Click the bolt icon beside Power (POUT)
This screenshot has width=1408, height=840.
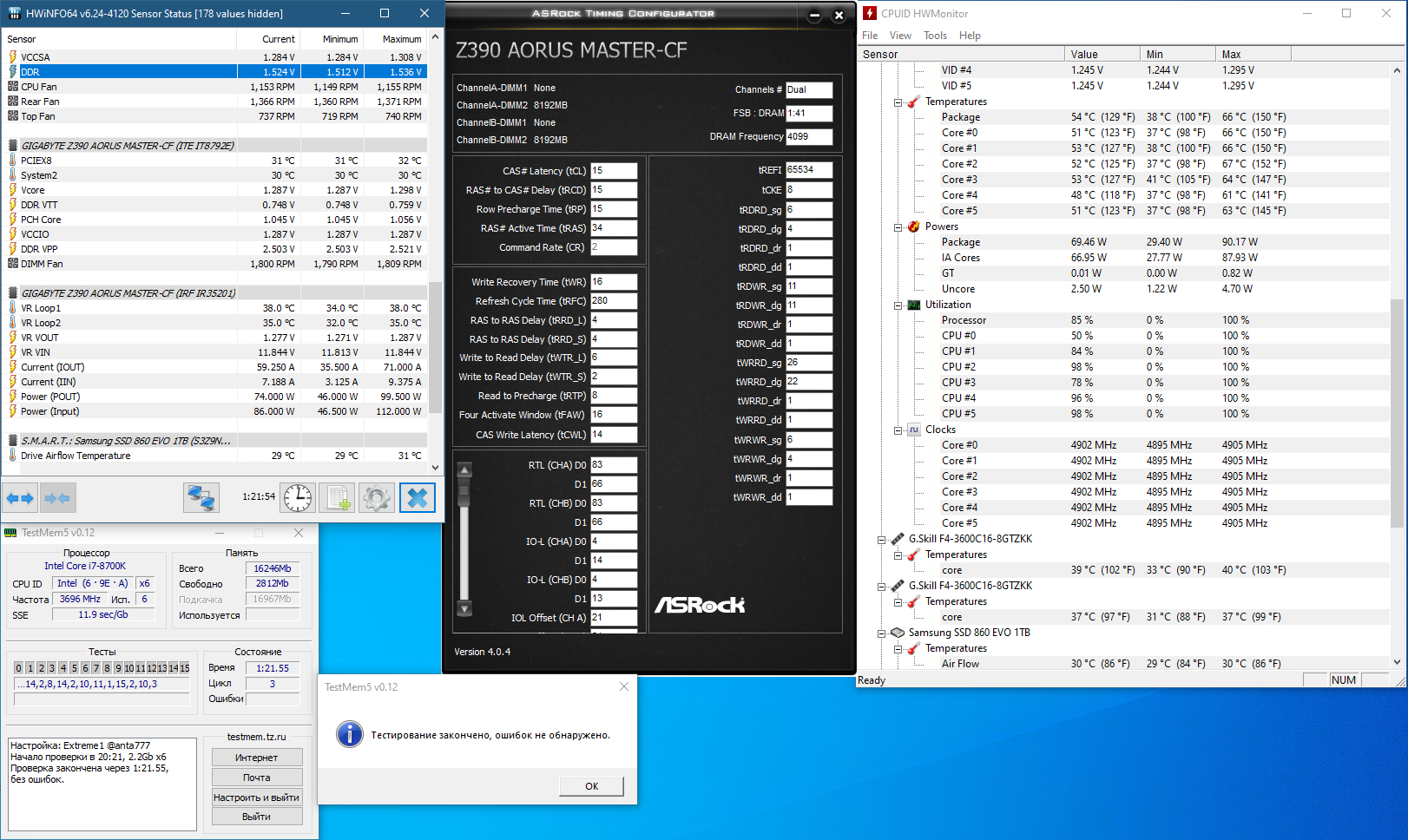pyautogui.click(x=13, y=397)
